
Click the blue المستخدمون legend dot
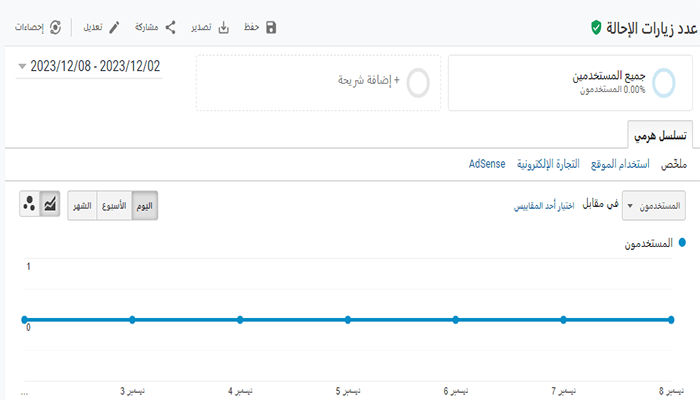pyautogui.click(x=682, y=243)
